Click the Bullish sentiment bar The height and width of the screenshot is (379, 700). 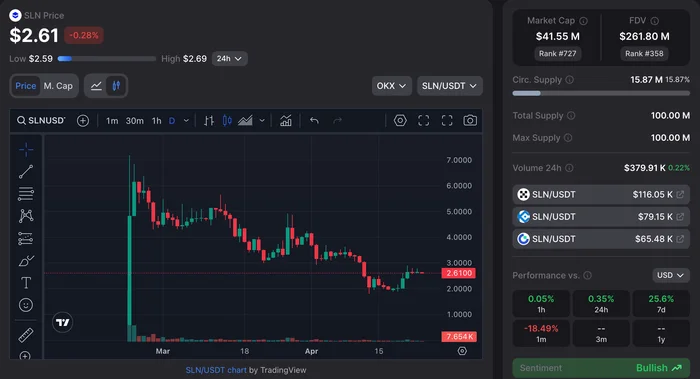[601, 368]
